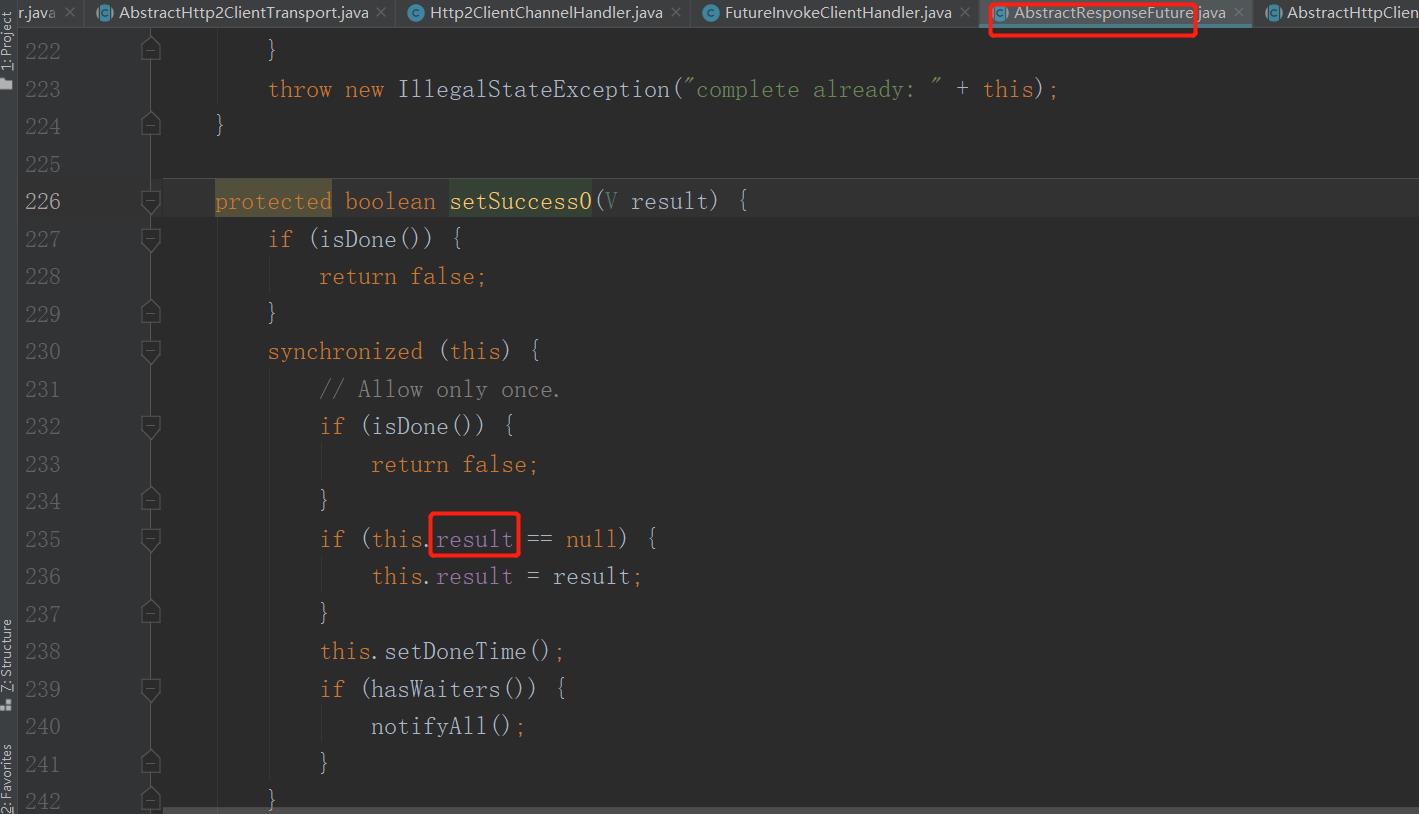Collapse the if block at line 227

[151, 239]
